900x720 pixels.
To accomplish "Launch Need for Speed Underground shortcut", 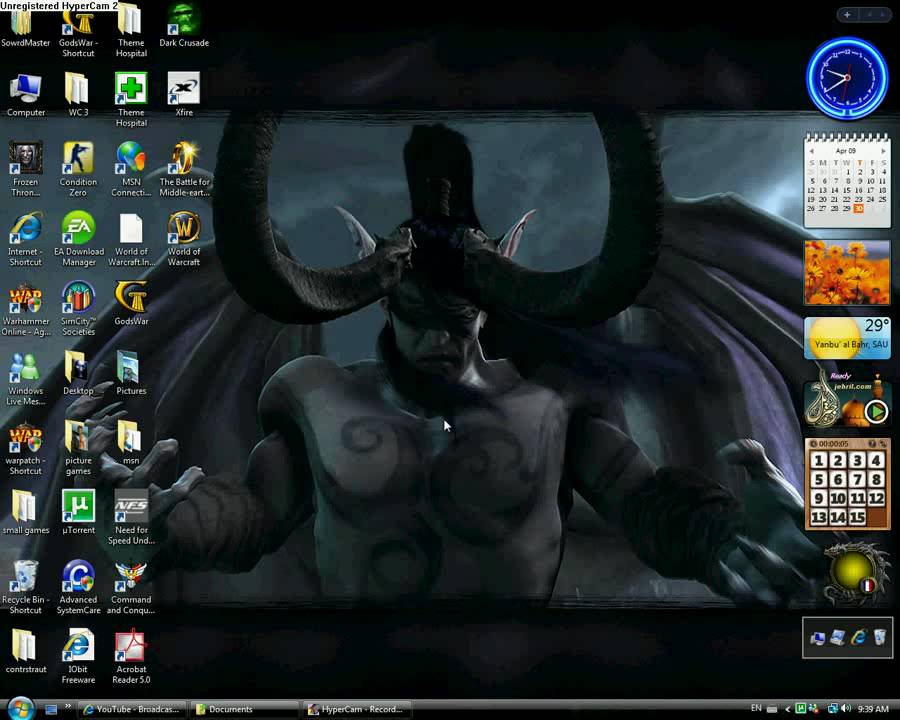I will [x=131, y=517].
